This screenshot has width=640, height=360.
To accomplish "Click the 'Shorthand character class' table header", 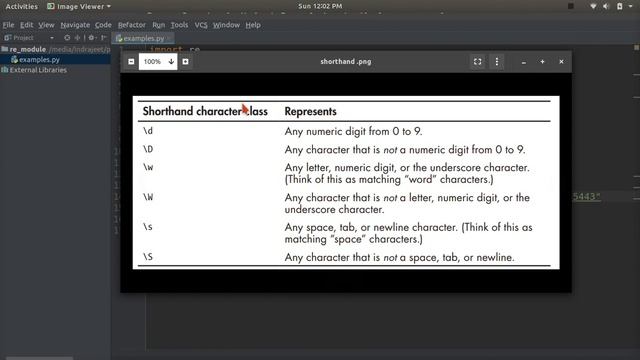I will (x=205, y=111).
